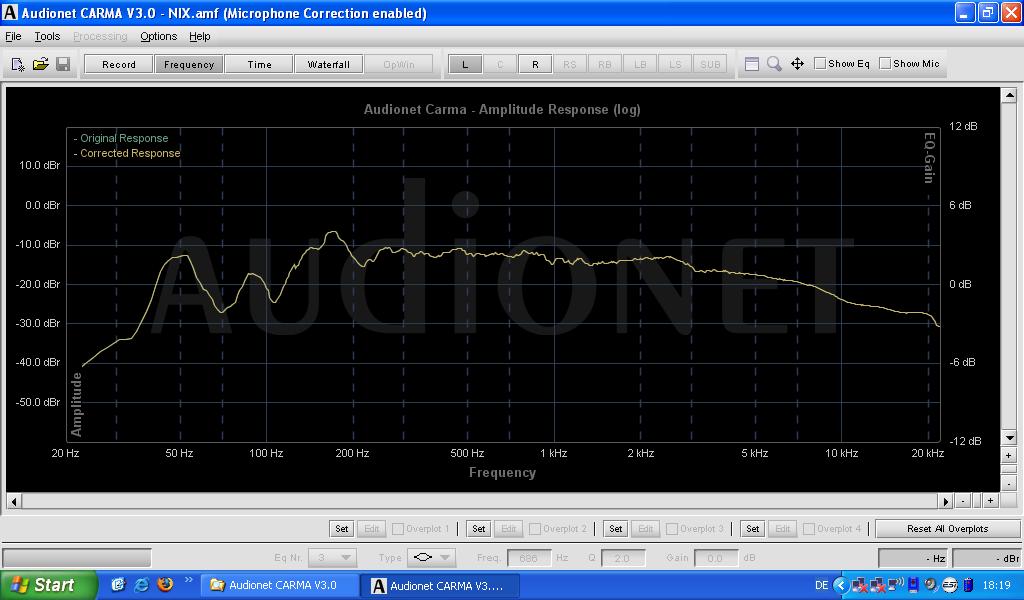The width and height of the screenshot is (1024, 600).
Task: Switch to the Waterfall view
Action: pyautogui.click(x=328, y=64)
